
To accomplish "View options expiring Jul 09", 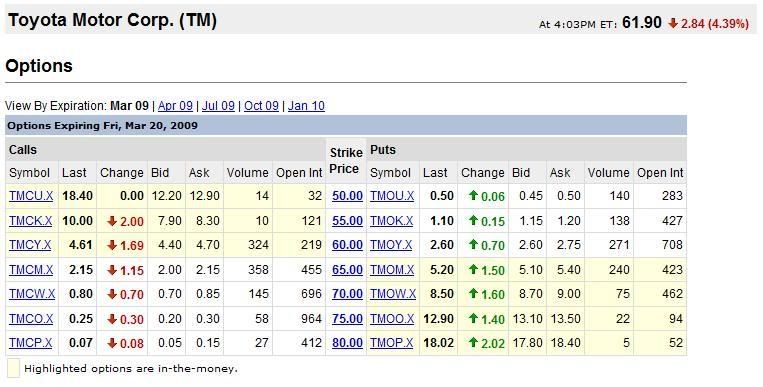I will coord(218,106).
